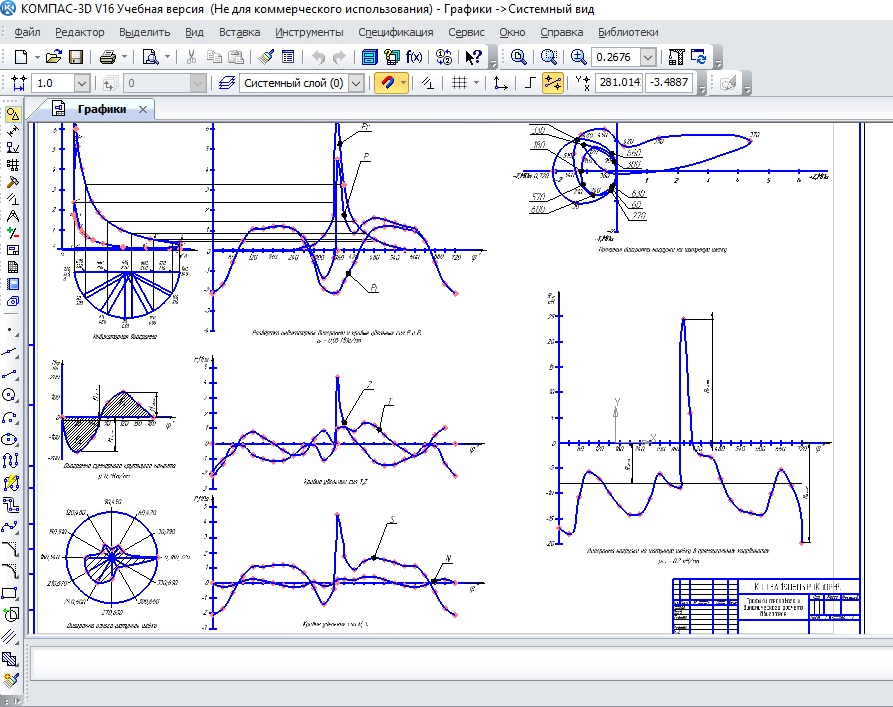893x707 pixels.
Task: Select the Ellipse drawing tool
Action: pyautogui.click(x=10, y=439)
